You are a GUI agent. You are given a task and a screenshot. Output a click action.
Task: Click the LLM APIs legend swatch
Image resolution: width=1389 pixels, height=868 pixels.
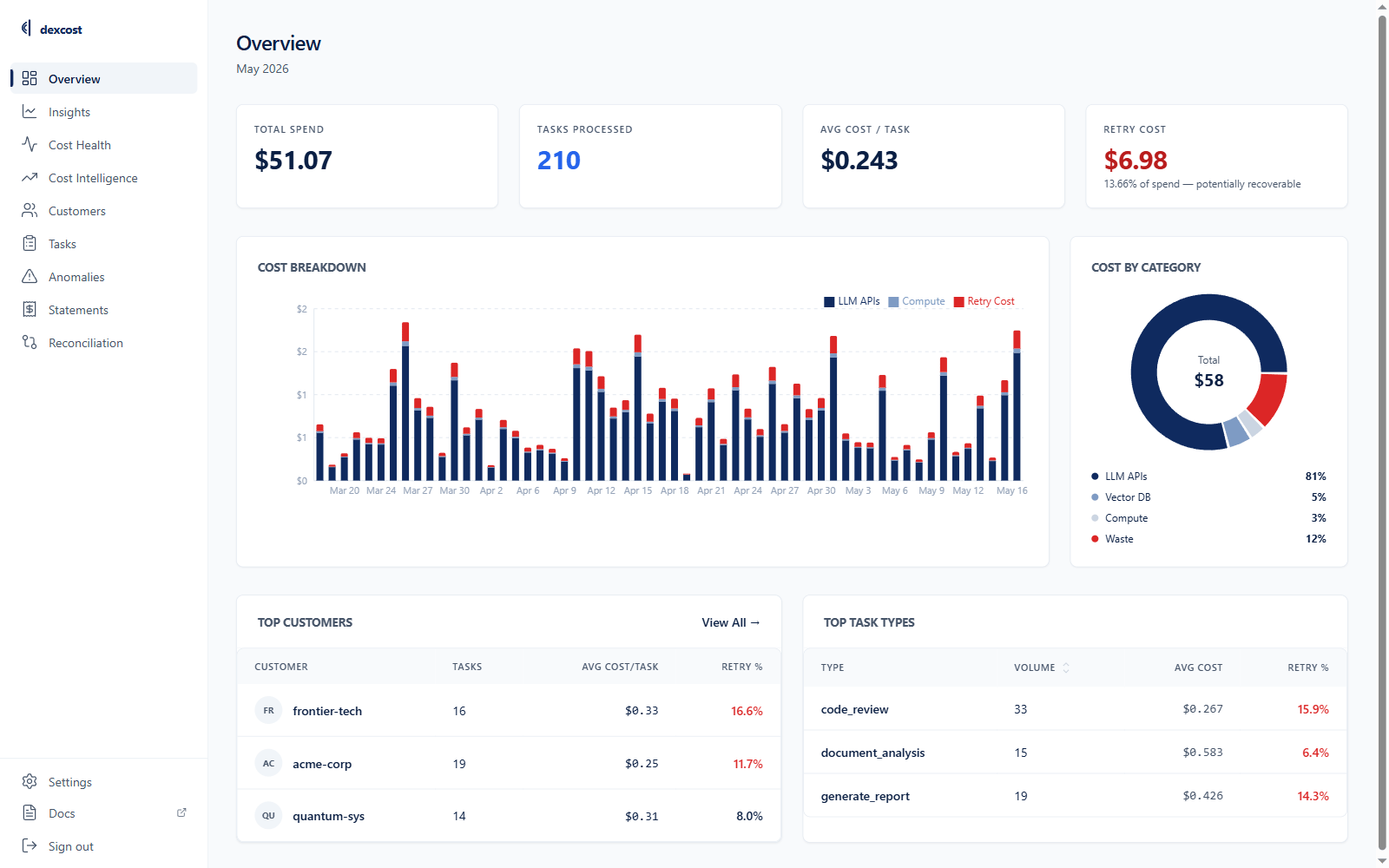click(x=829, y=302)
